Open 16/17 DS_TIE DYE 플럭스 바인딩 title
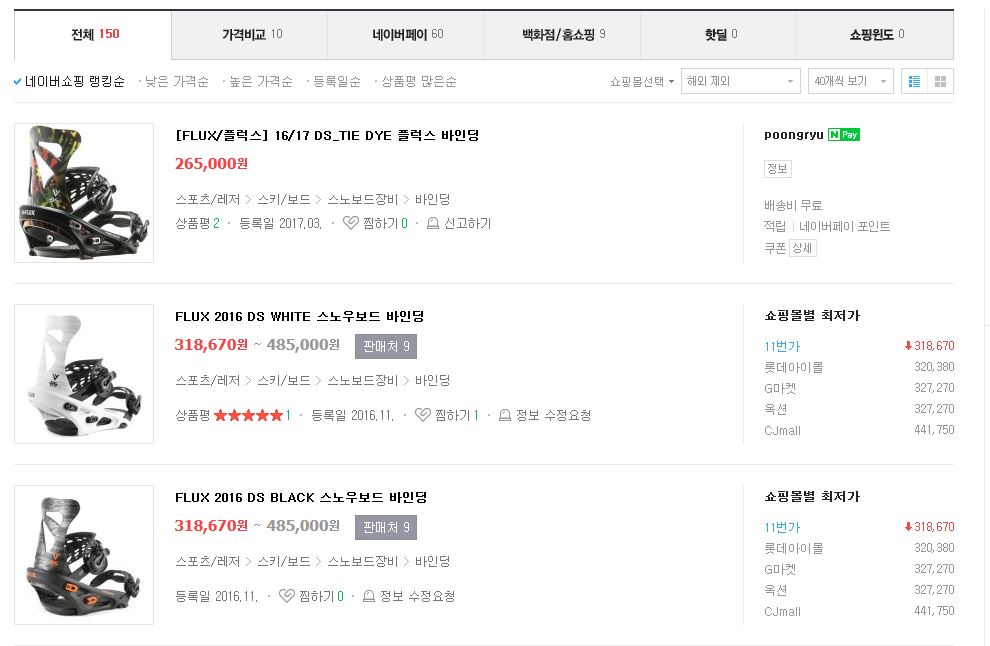 [327, 135]
